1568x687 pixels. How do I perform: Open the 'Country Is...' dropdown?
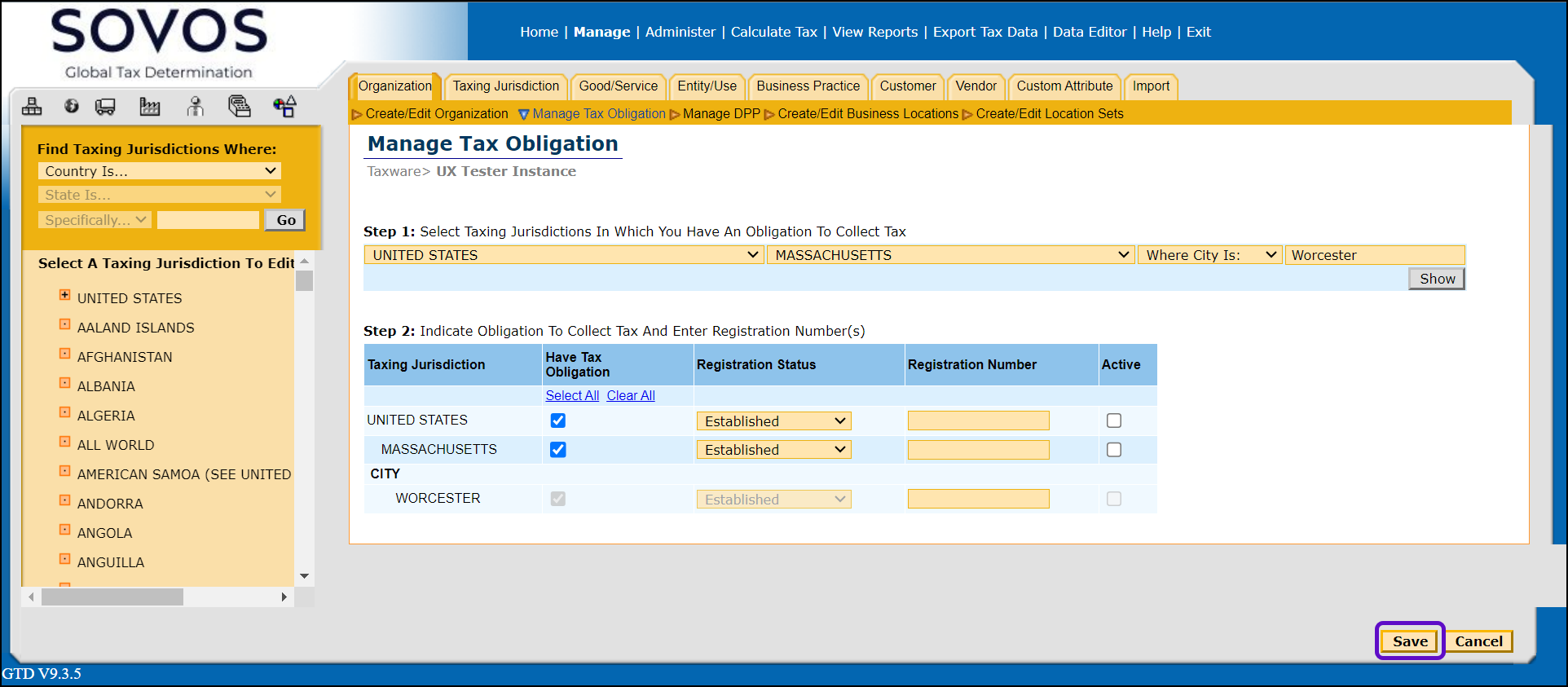click(x=159, y=171)
